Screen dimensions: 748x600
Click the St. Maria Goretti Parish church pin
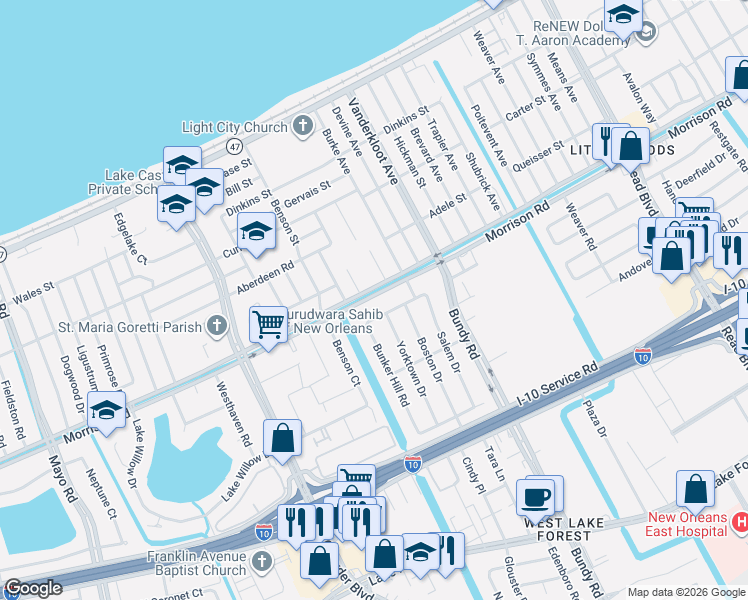pyautogui.click(x=217, y=326)
